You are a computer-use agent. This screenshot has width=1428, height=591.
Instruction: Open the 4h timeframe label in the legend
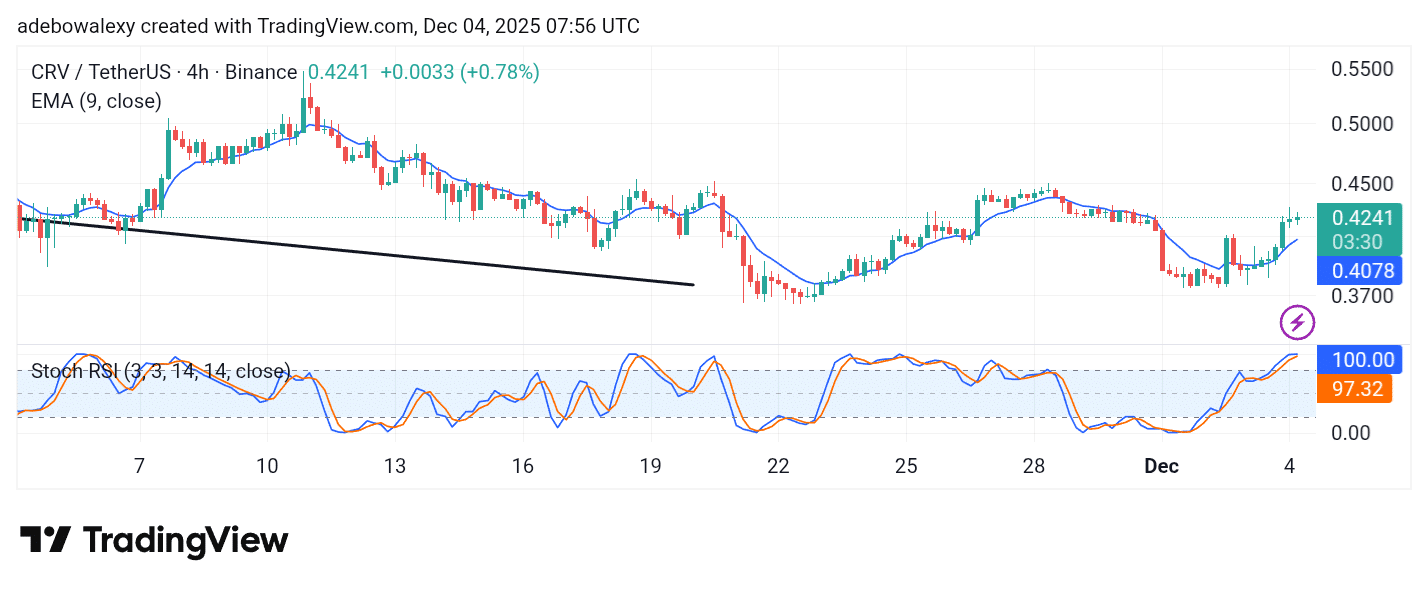[201, 72]
